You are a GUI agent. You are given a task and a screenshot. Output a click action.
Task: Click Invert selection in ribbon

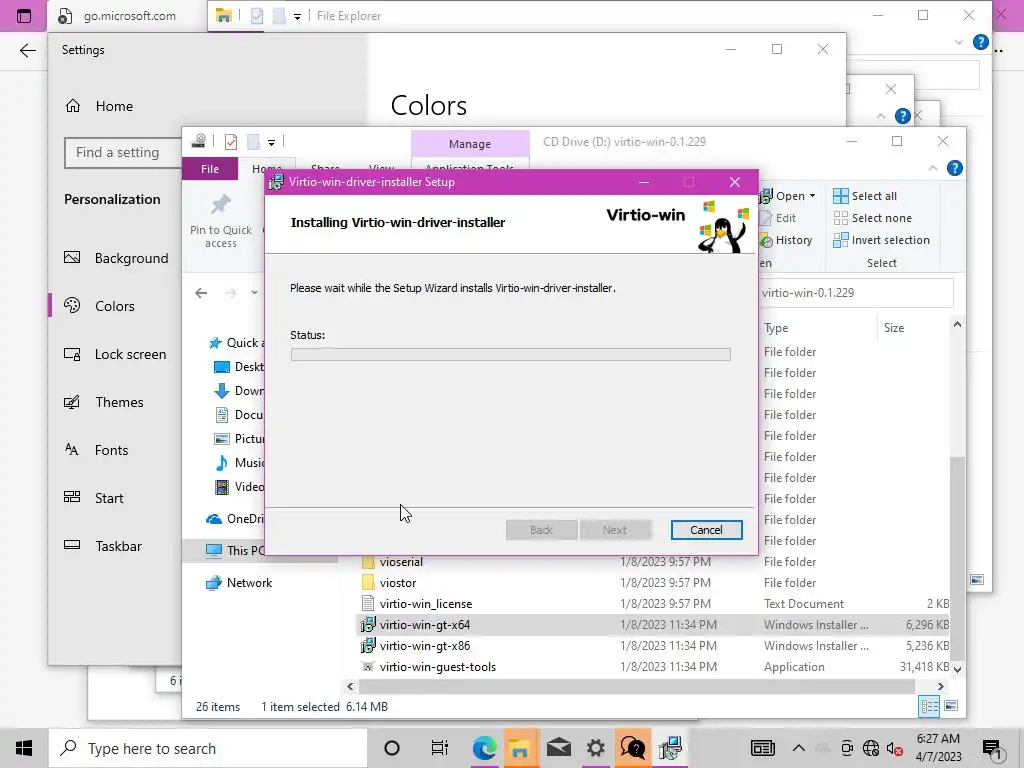click(881, 240)
